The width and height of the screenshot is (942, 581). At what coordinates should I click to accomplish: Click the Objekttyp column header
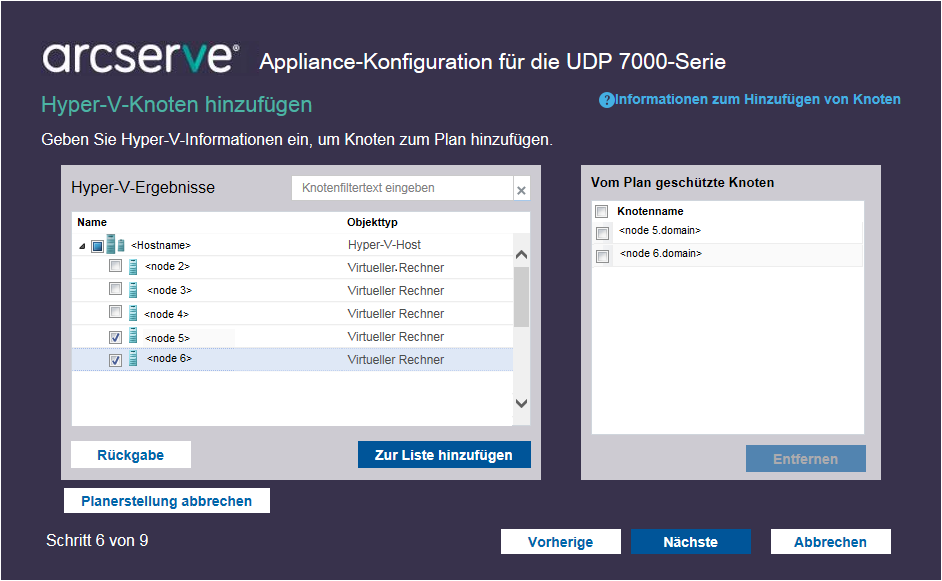pos(372,222)
